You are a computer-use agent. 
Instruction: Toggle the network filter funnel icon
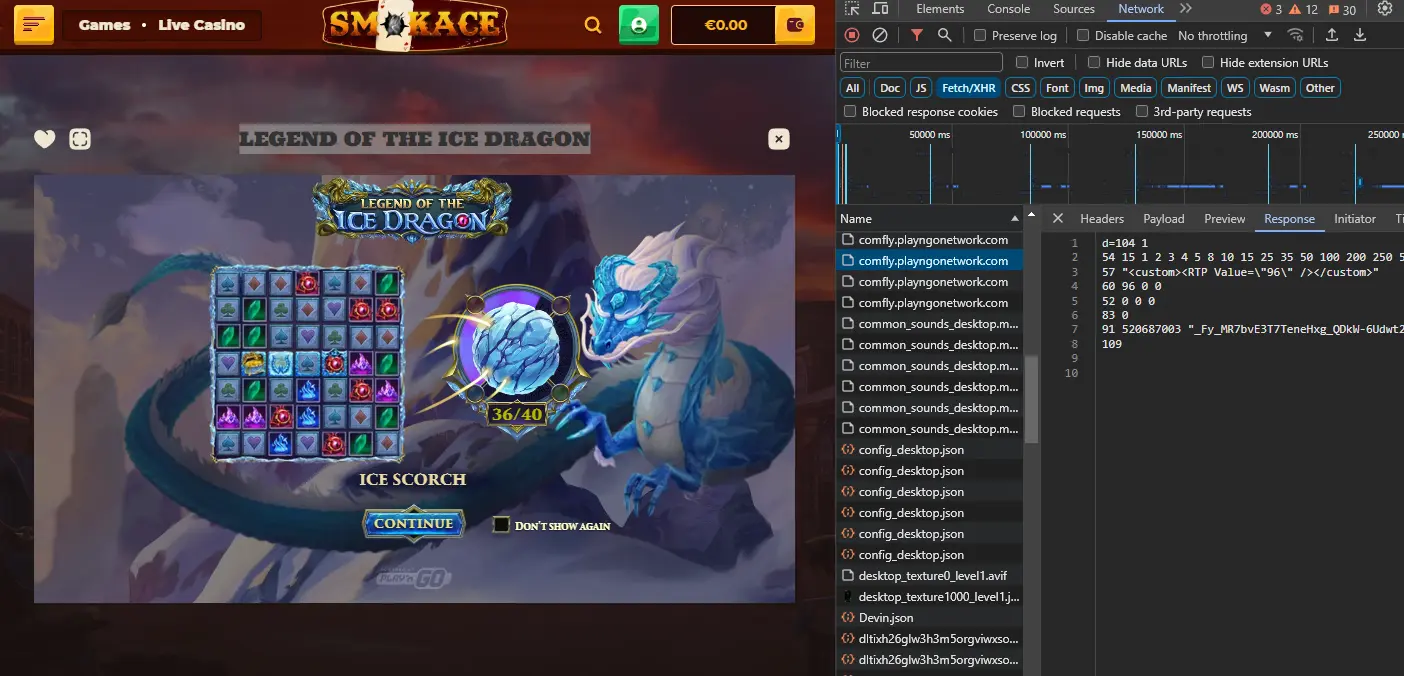[917, 35]
